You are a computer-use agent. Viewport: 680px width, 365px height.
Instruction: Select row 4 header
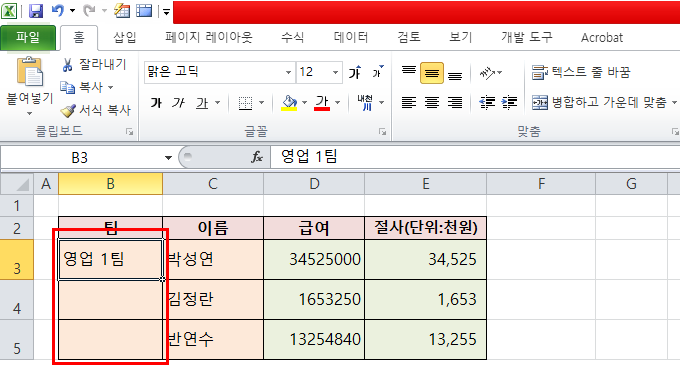16,300
